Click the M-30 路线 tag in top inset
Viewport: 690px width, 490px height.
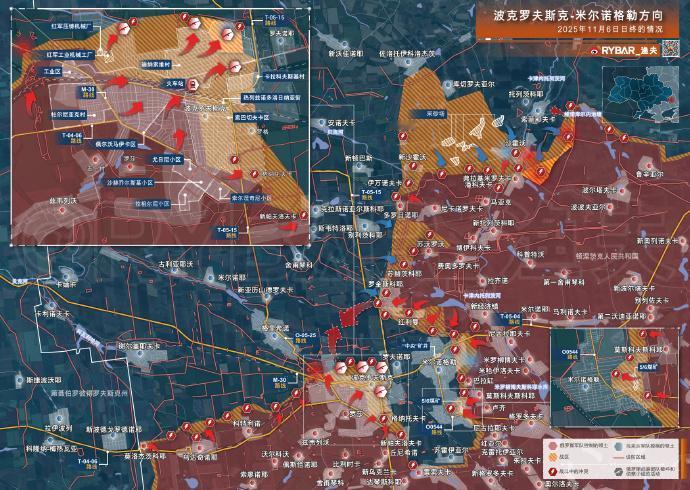click(88, 91)
